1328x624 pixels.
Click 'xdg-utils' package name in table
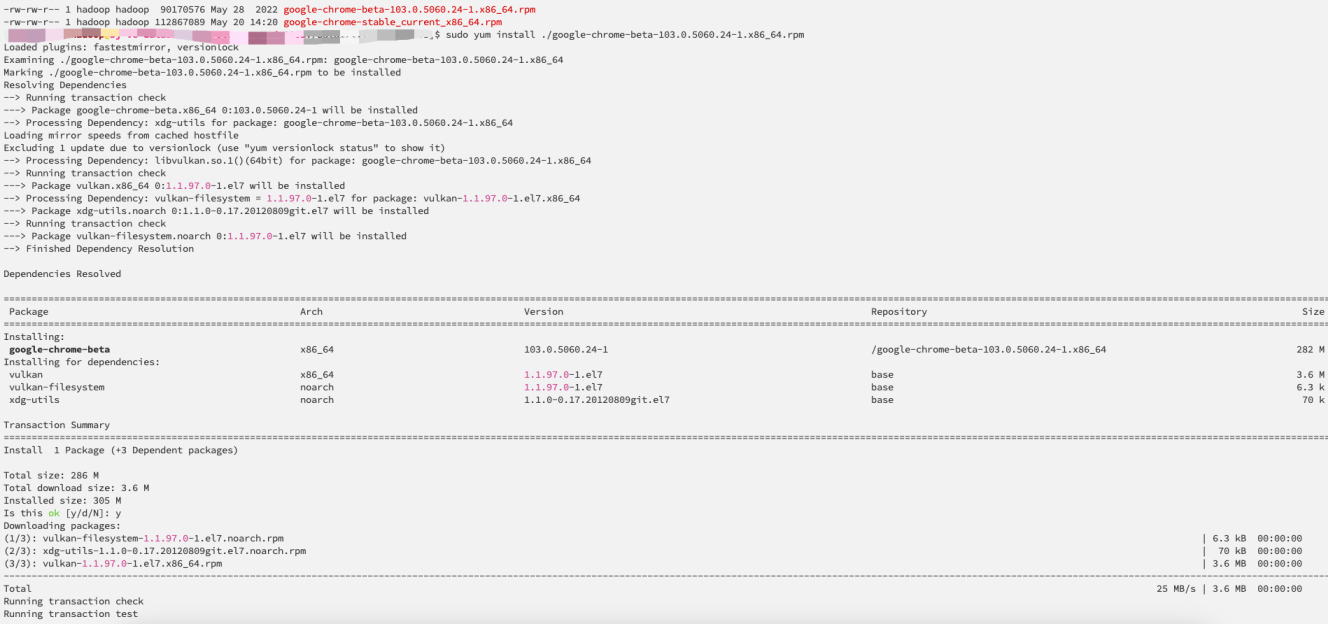point(34,400)
